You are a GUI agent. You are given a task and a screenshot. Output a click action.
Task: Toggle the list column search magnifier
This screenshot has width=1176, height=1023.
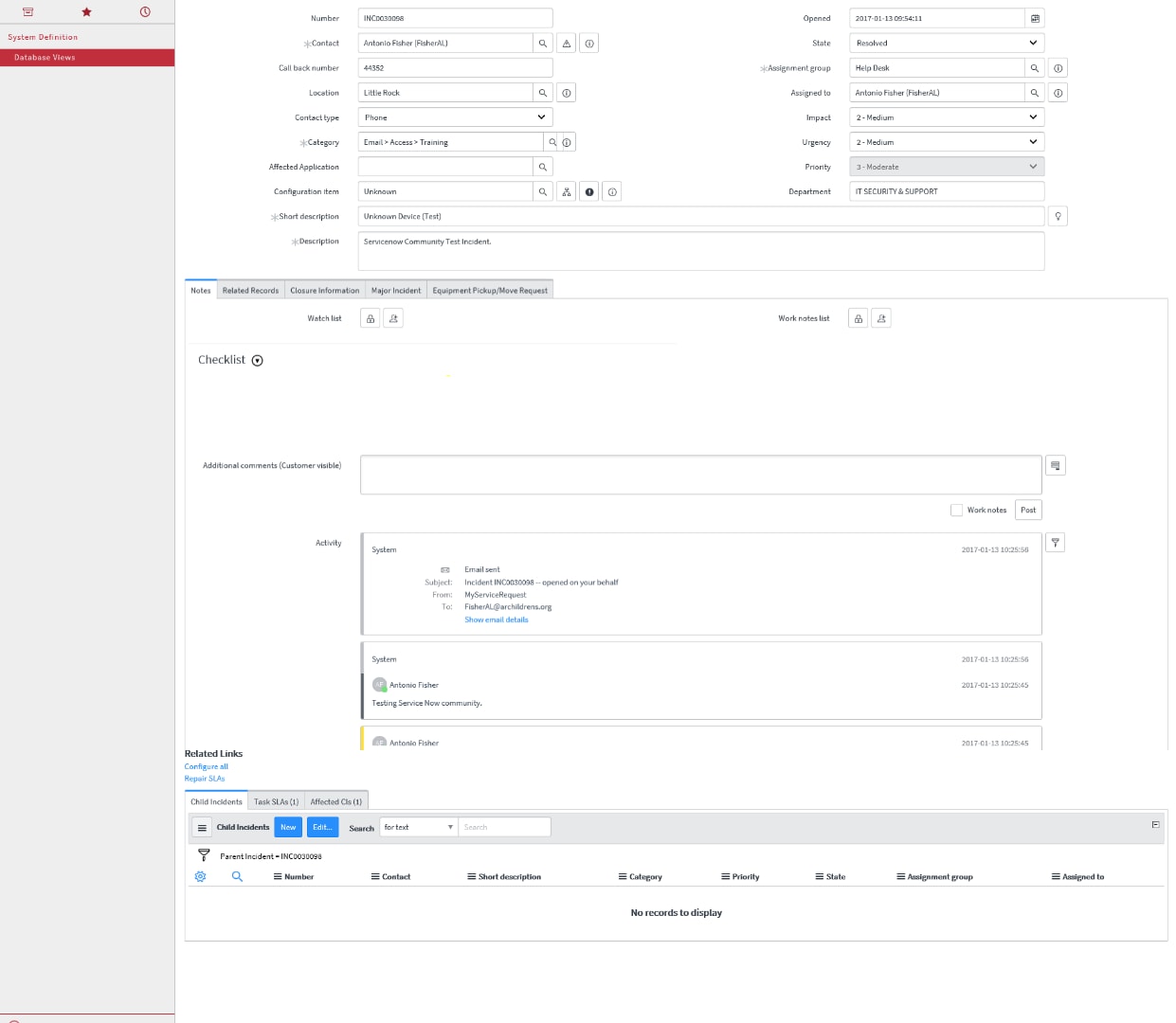[237, 877]
